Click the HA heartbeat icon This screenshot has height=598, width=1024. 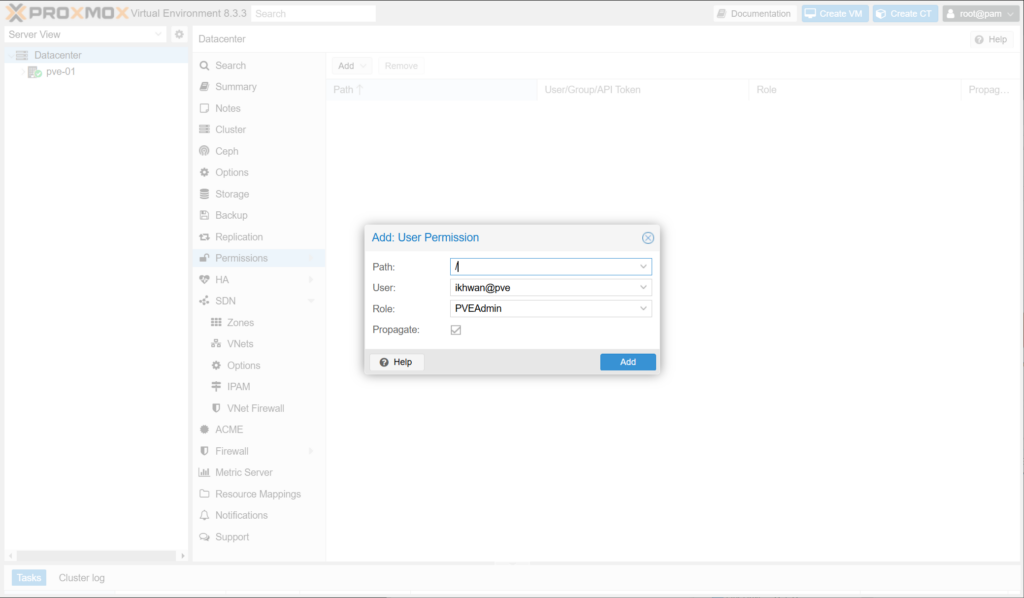(204, 280)
